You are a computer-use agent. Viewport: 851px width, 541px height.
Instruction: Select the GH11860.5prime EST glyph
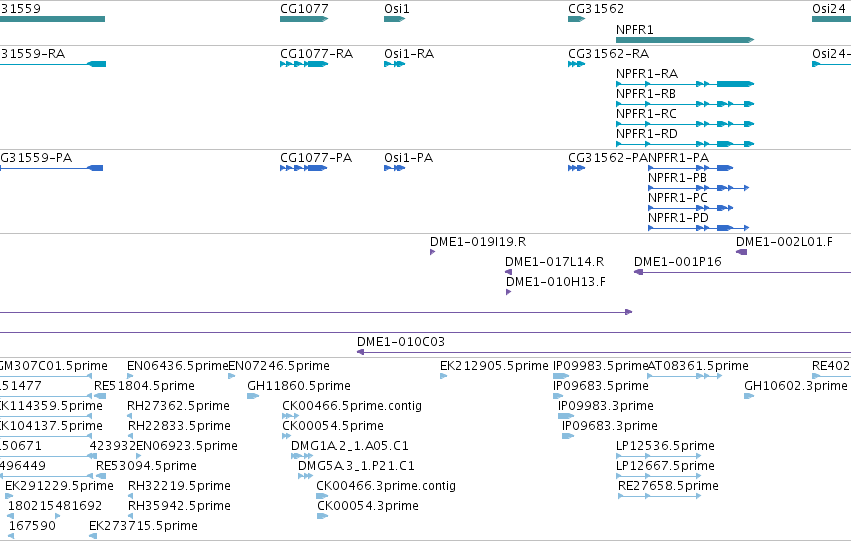tap(253, 396)
